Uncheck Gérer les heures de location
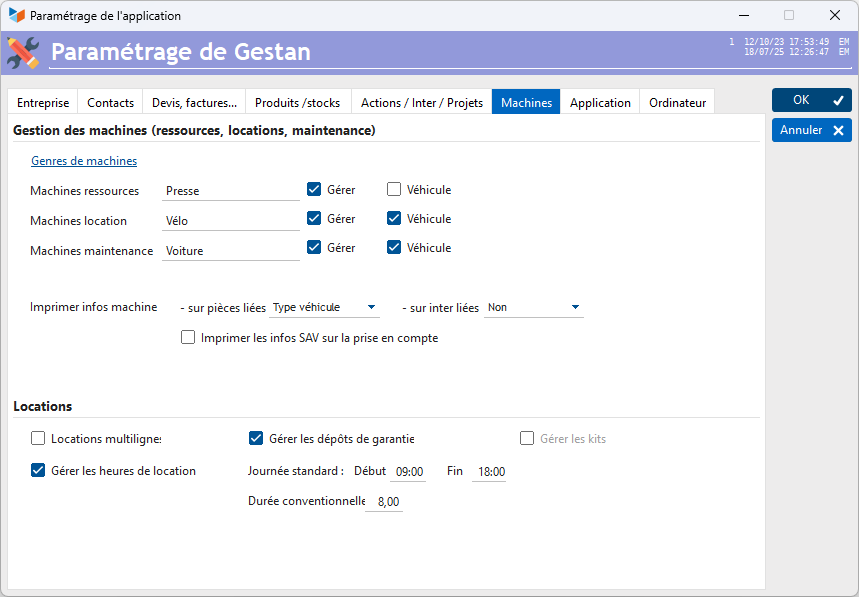This screenshot has width=859, height=597. 38,470
